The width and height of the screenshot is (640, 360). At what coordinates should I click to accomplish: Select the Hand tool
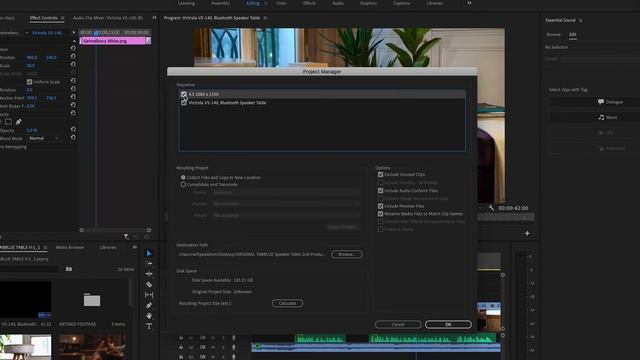(149, 316)
